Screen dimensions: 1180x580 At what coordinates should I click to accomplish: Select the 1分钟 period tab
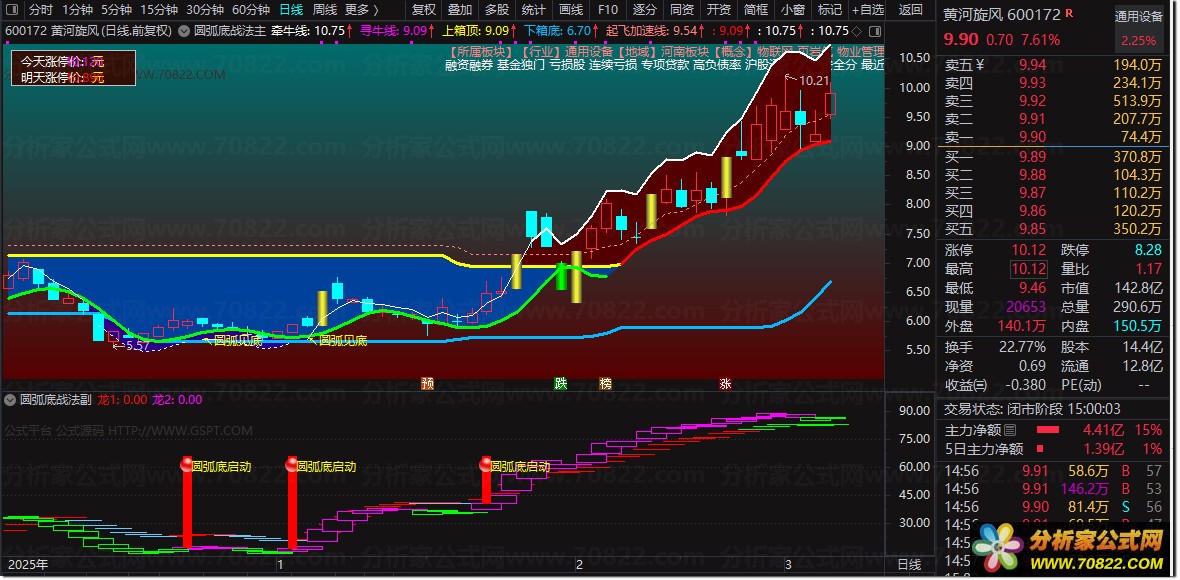(x=77, y=10)
